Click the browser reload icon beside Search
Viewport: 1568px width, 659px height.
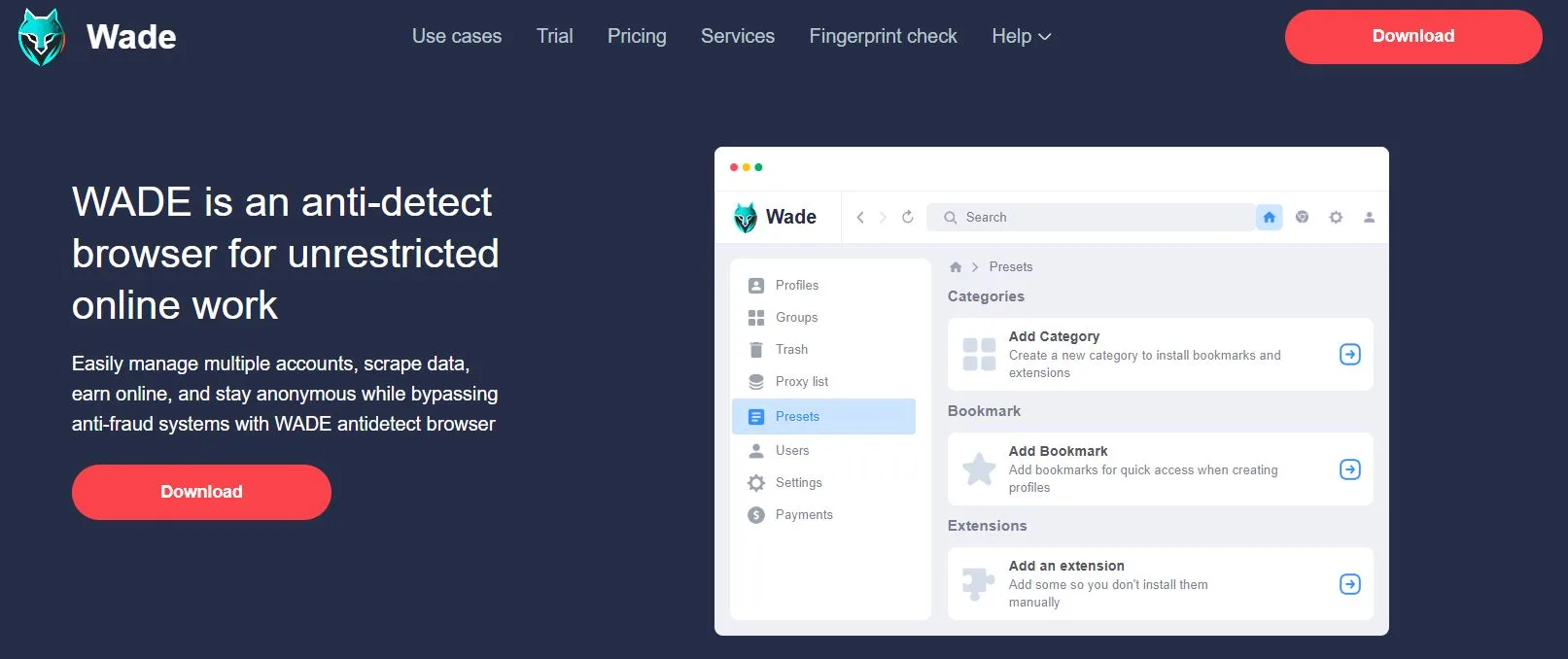[x=908, y=217]
